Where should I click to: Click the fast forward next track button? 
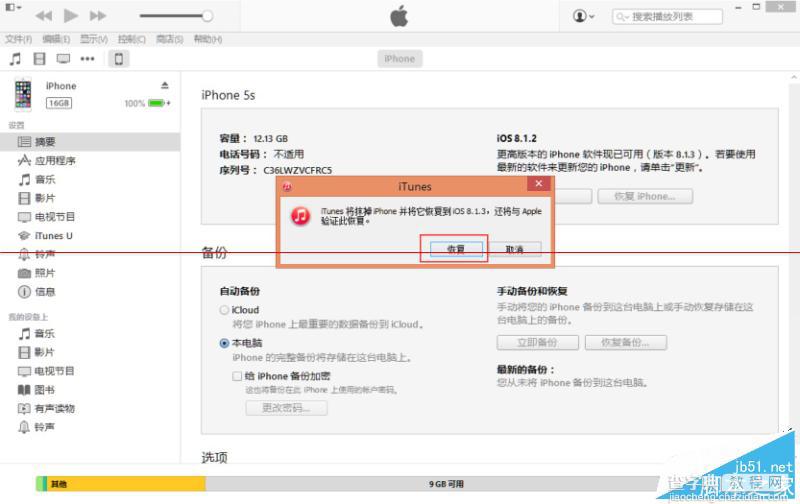(97, 16)
